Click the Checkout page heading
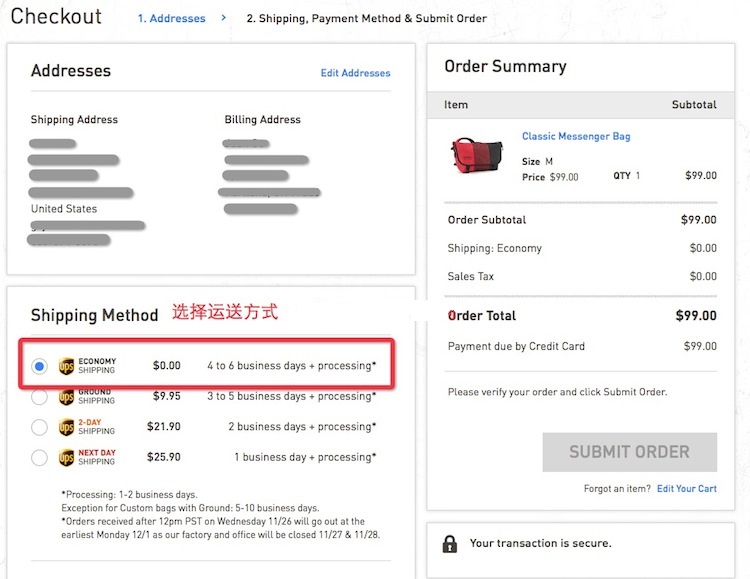750x579 pixels. (56, 16)
